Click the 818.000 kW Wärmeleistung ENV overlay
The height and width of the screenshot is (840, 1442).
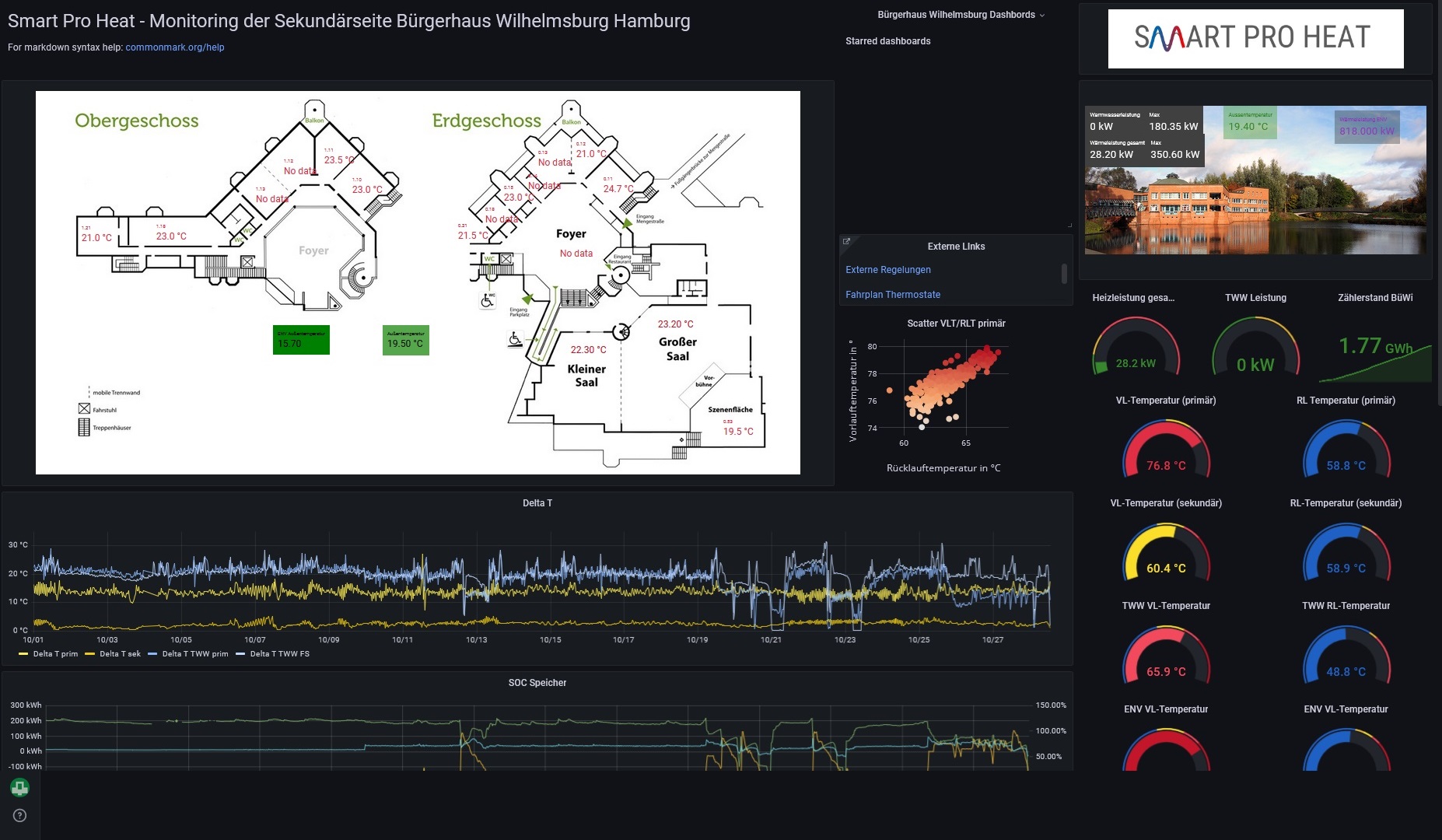[x=1367, y=128]
